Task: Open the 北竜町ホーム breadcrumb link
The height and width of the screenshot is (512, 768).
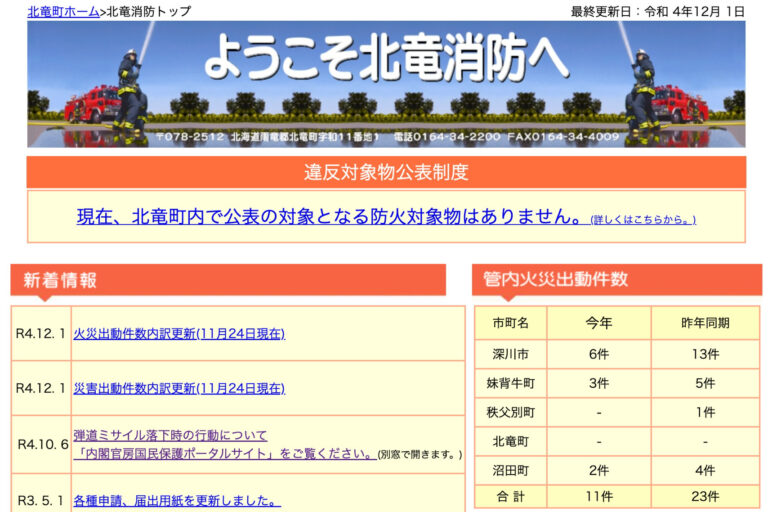Action: click(63, 11)
